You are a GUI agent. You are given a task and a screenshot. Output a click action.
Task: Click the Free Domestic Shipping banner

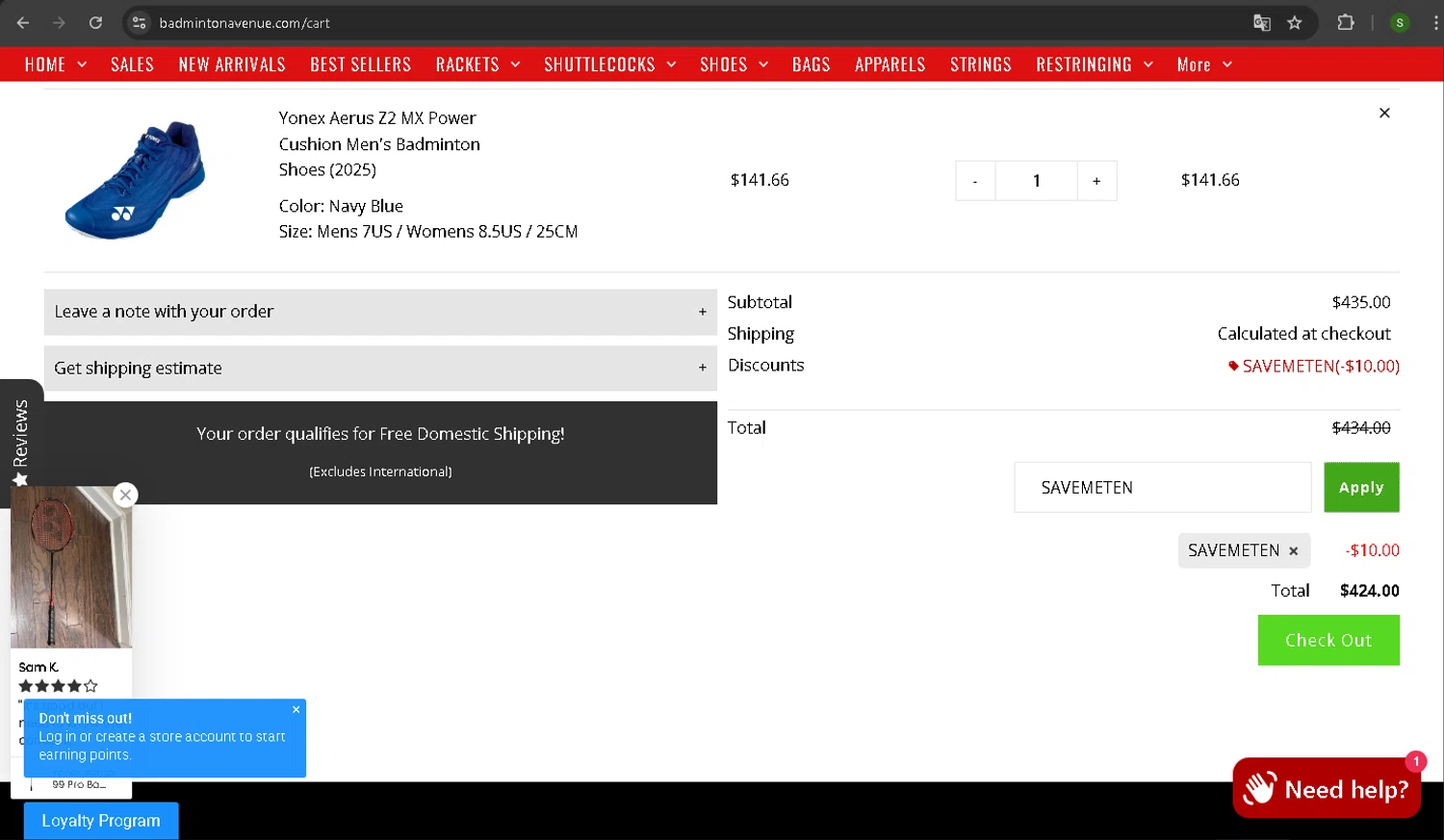tap(380, 452)
